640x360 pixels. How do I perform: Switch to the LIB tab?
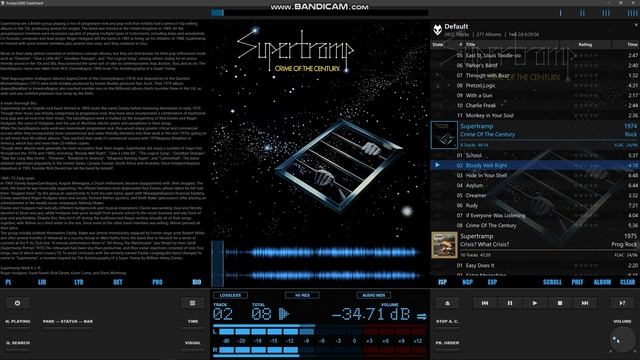click(x=42, y=282)
